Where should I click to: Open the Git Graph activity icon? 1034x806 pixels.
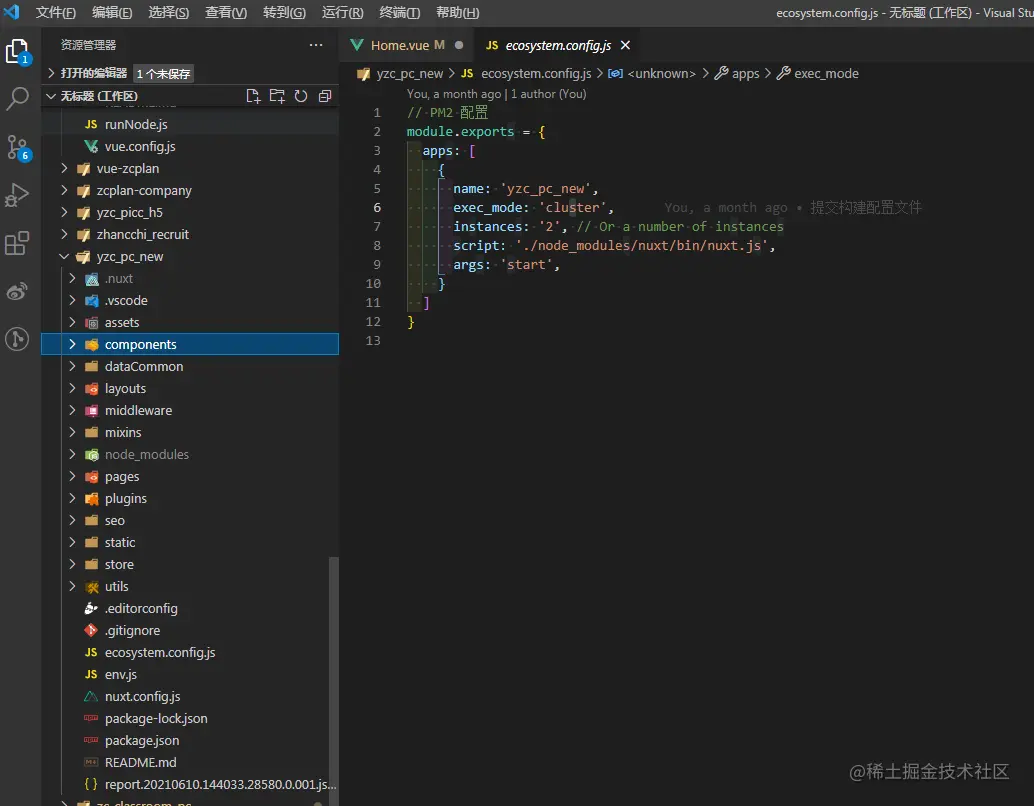(x=17, y=339)
